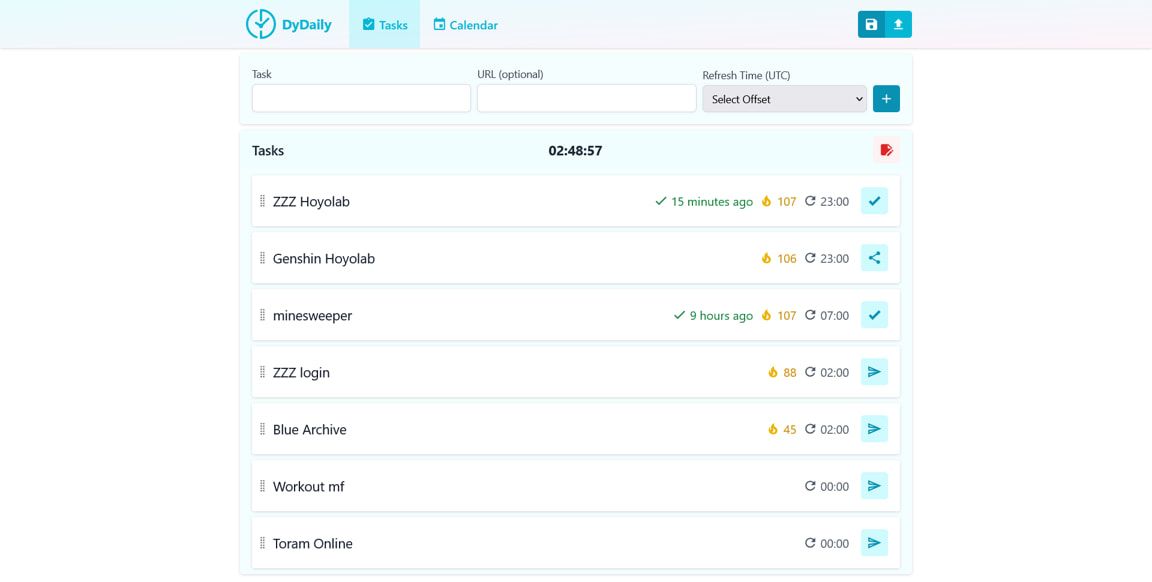The image size is (1152, 582).
Task: Click inside the URL (optional) input field
Action: pos(586,97)
